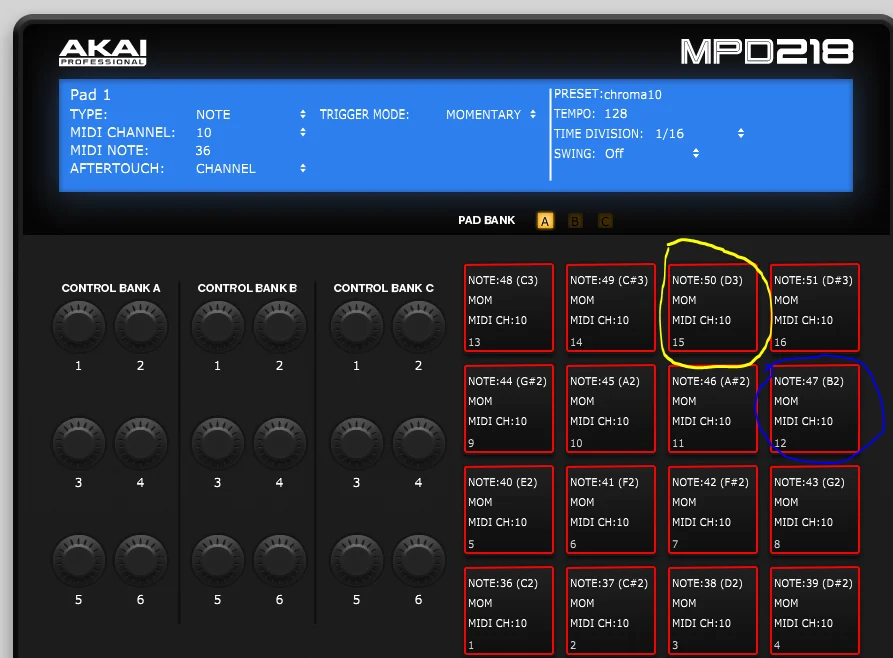Click the MIDI NOTE value 36

click(203, 151)
